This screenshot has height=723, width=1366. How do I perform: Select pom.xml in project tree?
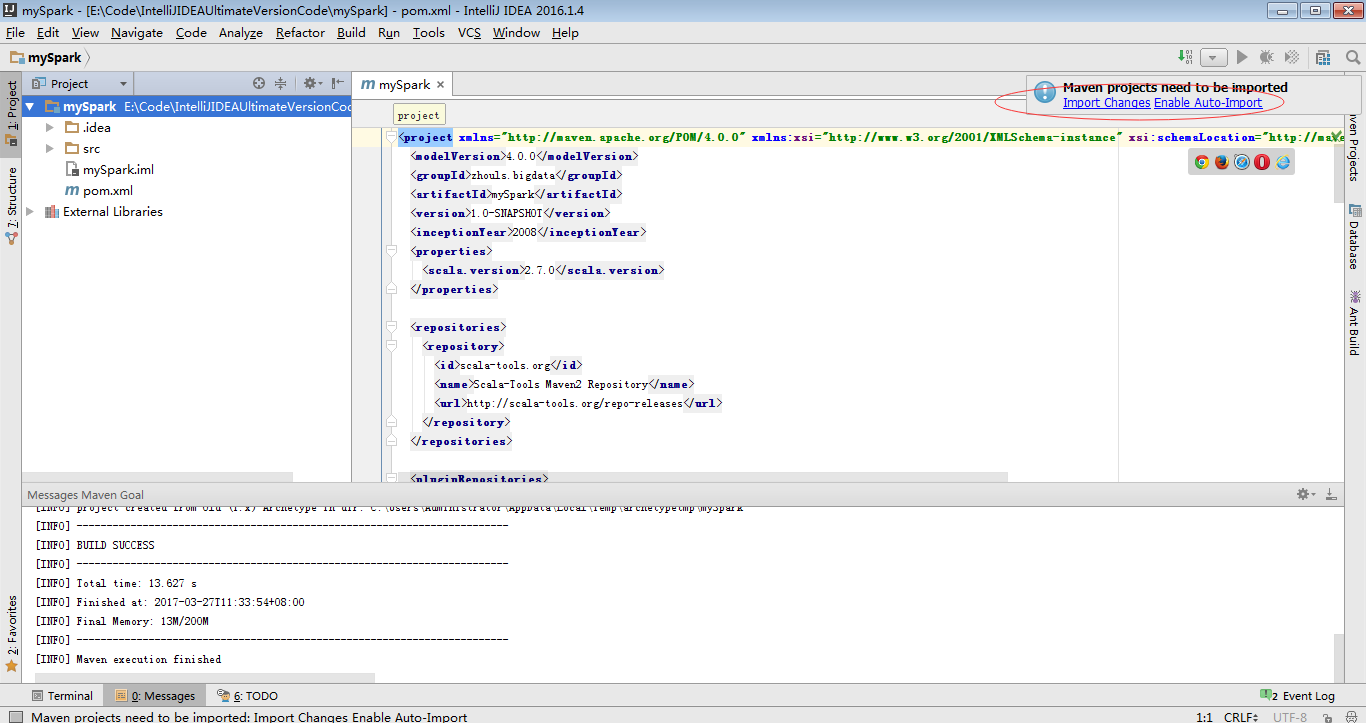[98, 190]
